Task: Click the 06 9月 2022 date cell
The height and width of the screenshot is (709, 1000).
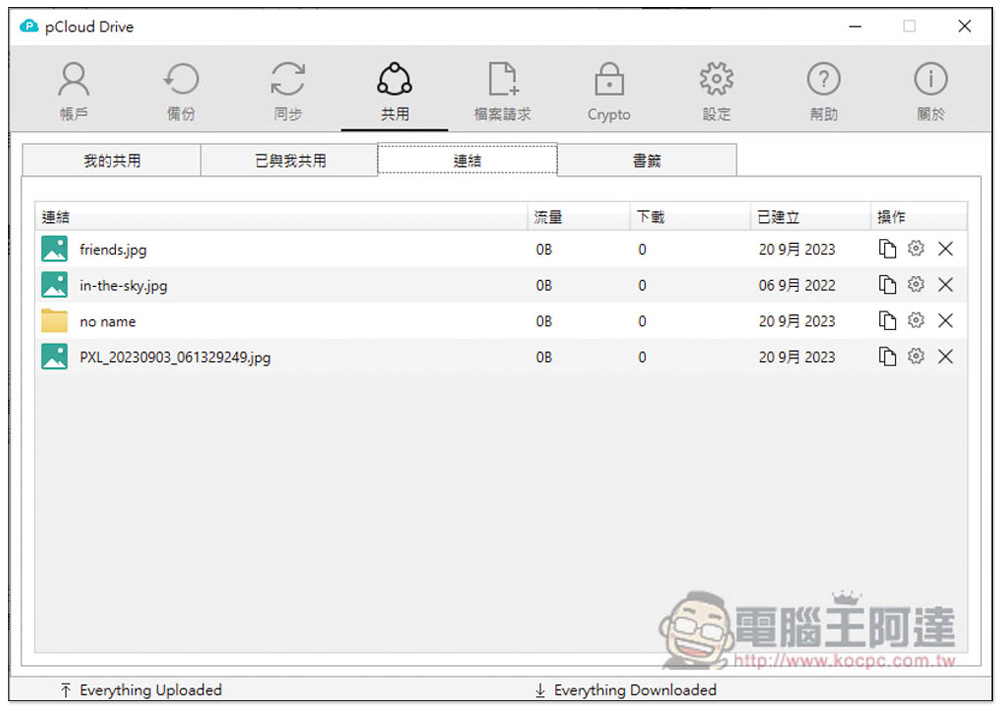Action: 797,285
